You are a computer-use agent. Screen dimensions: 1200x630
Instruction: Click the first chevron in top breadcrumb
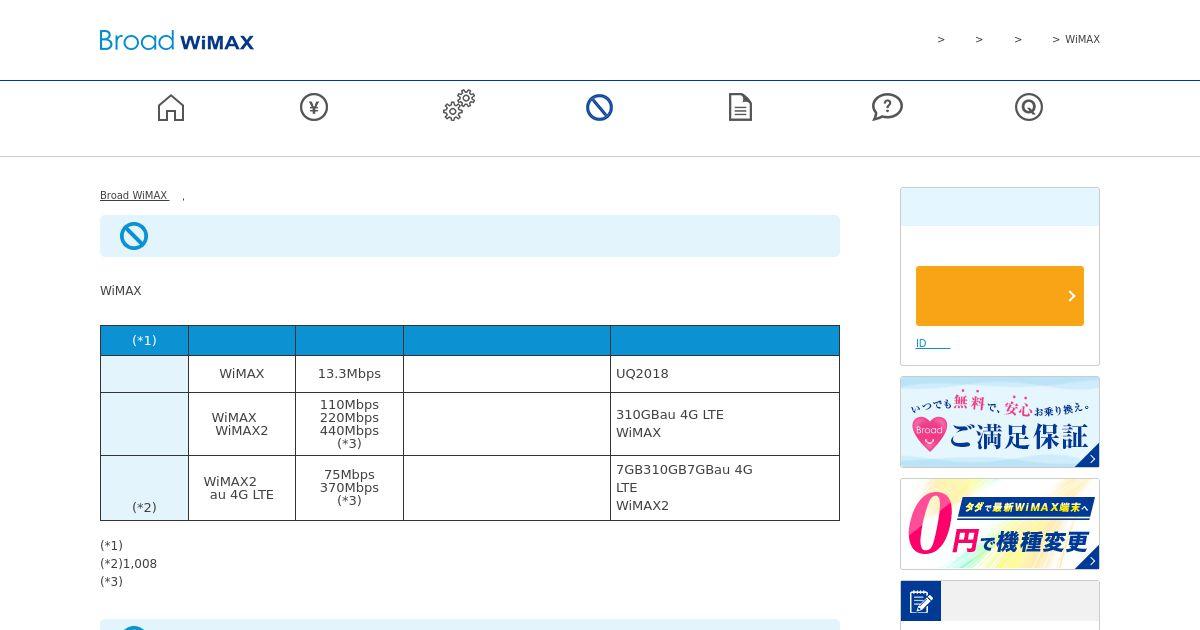(x=941, y=39)
